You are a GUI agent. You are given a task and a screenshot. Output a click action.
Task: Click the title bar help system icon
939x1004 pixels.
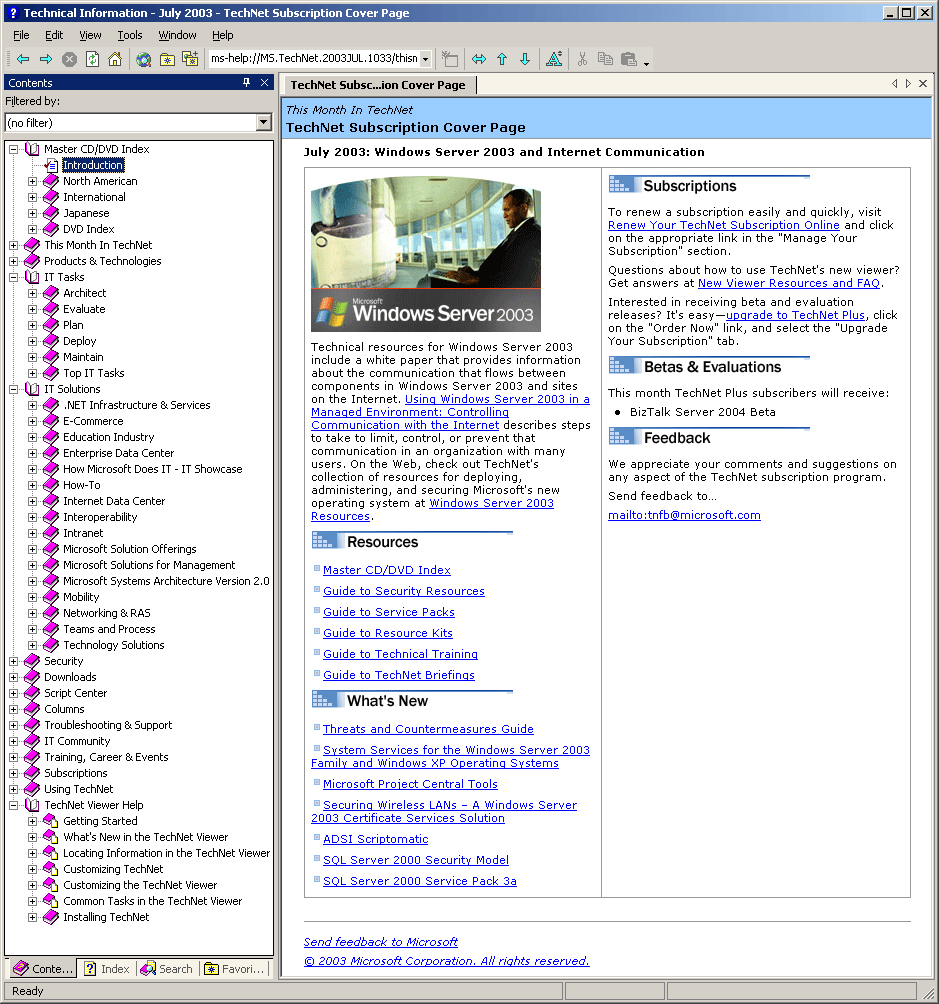(x=13, y=13)
